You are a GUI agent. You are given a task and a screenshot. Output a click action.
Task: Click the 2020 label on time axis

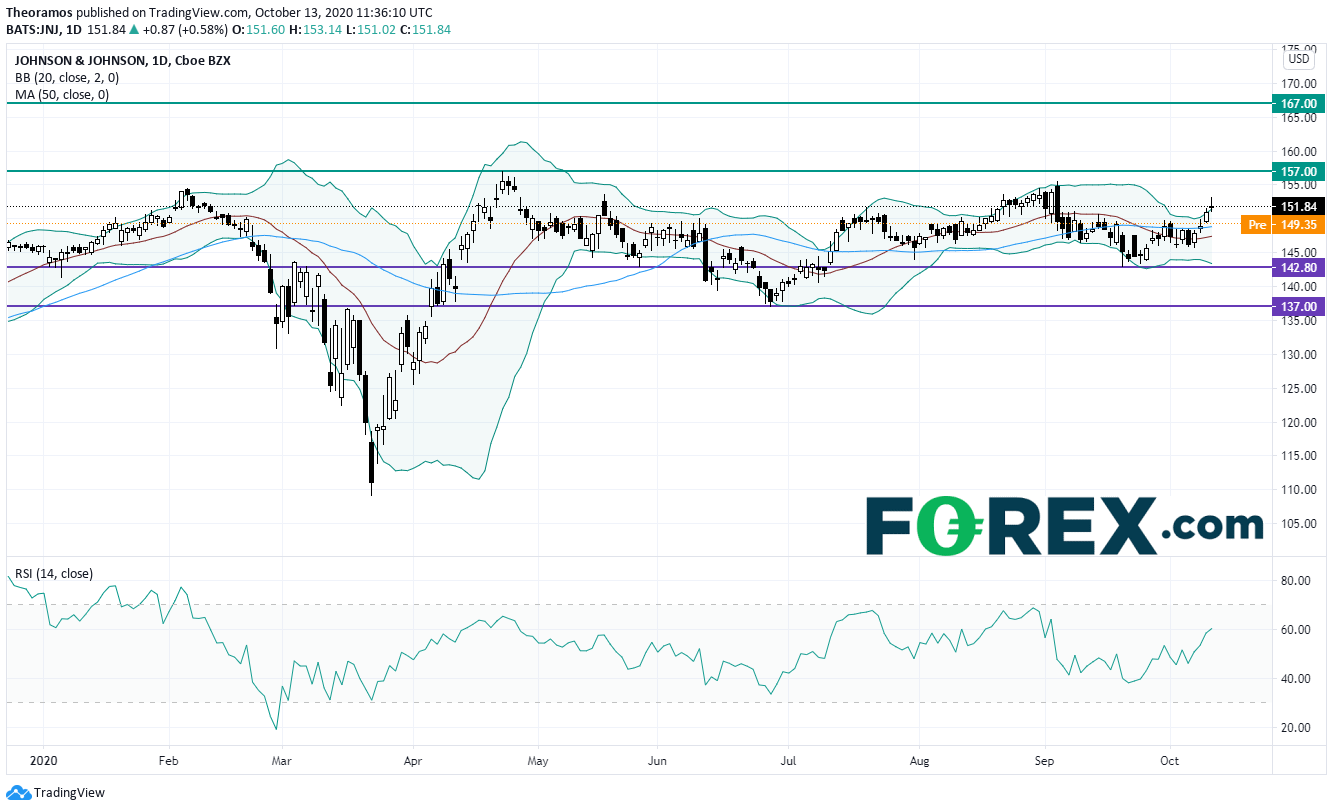45,761
